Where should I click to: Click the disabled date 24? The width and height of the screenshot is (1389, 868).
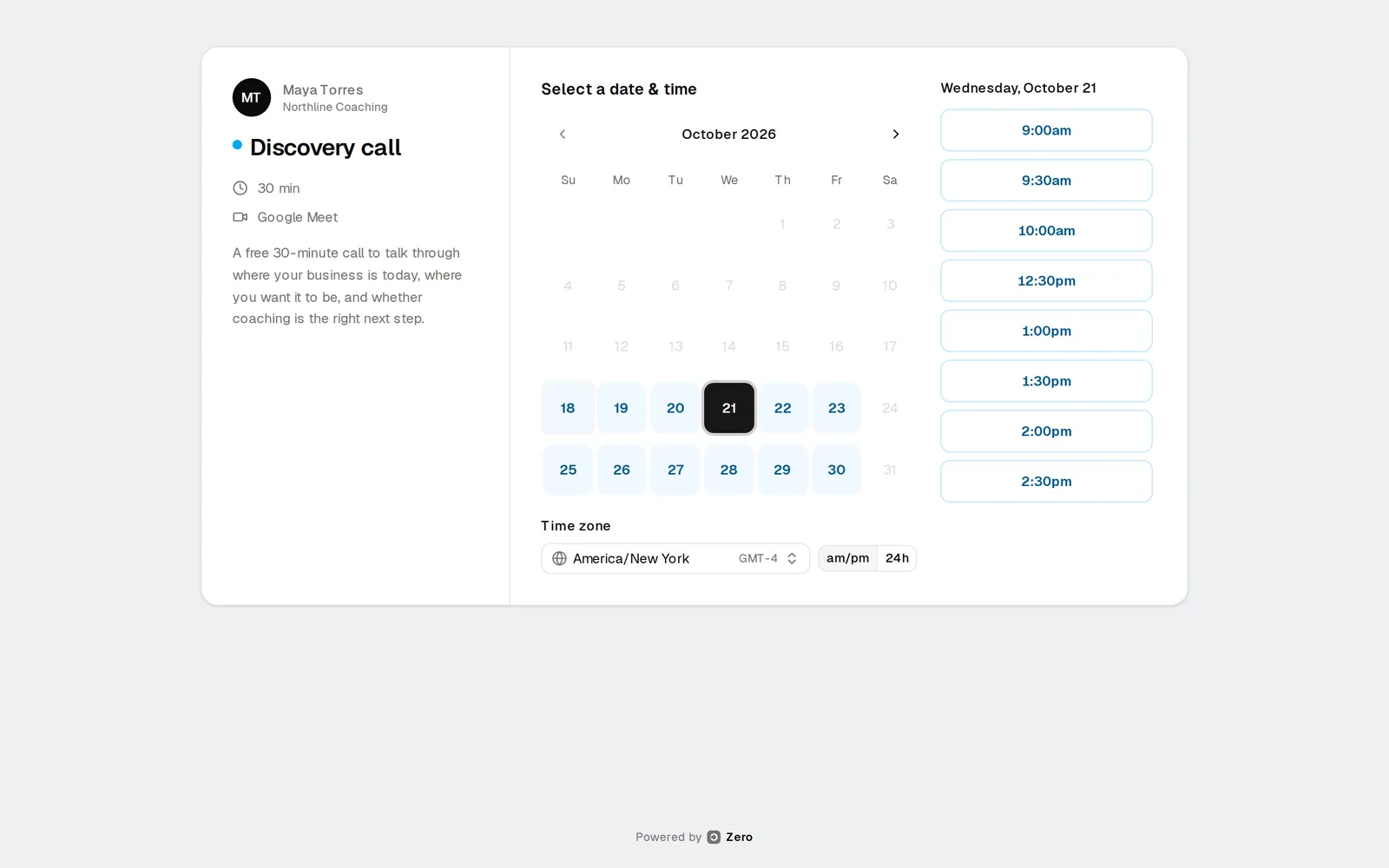[x=890, y=408]
